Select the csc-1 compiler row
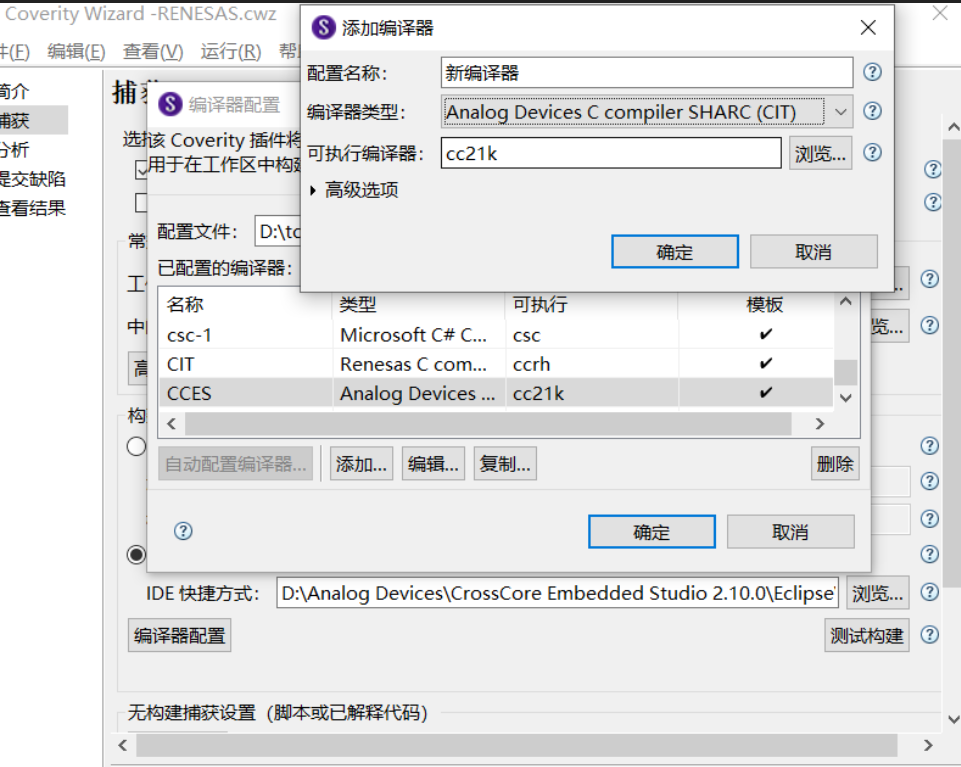961x767 pixels. coord(496,335)
